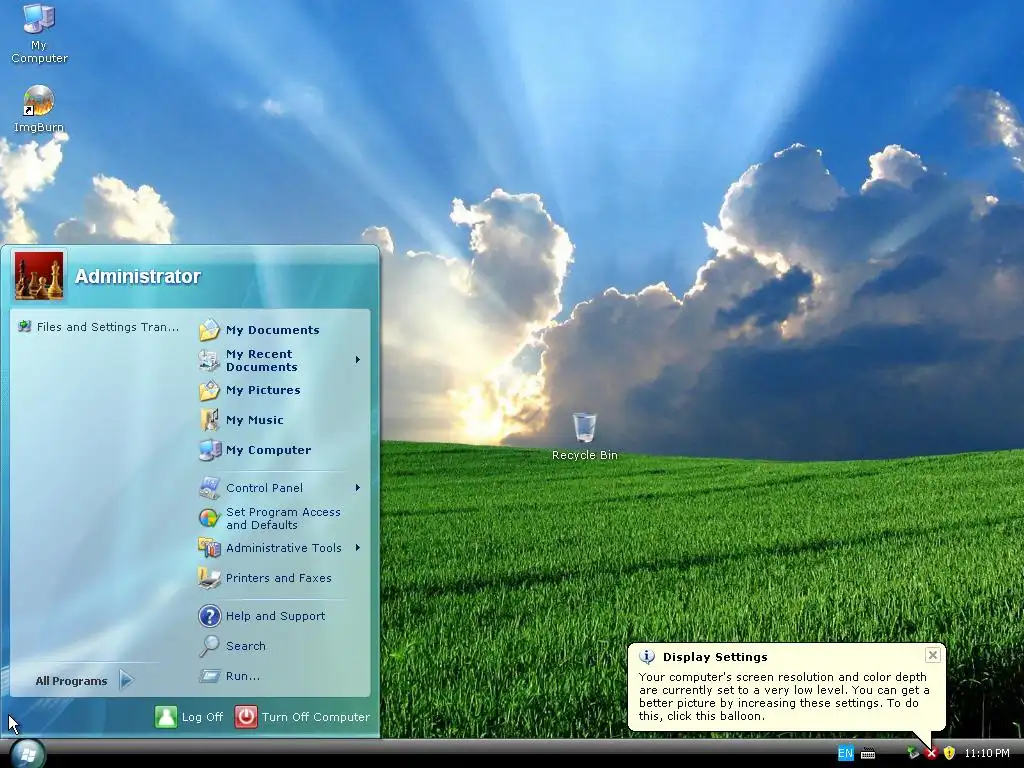Click the Start orb button
The image size is (1024, 768).
[x=27, y=754]
